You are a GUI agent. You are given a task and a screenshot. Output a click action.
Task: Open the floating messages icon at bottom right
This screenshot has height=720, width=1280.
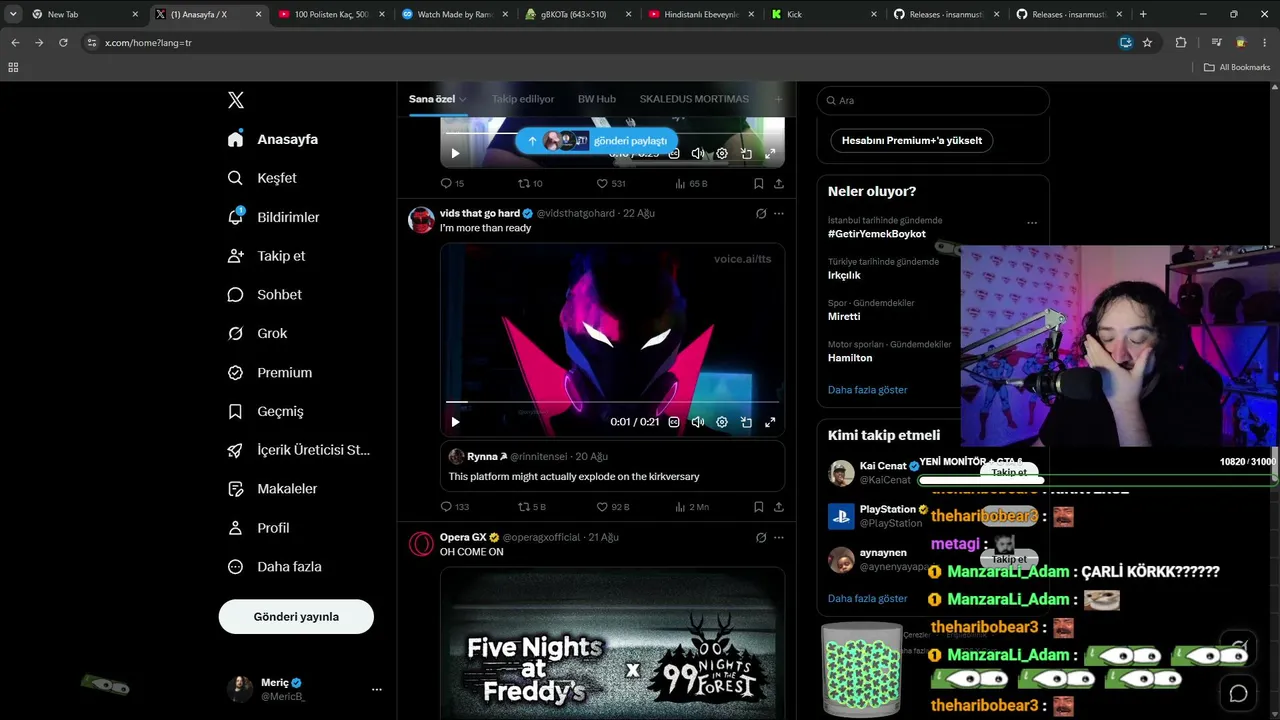tap(1238, 693)
